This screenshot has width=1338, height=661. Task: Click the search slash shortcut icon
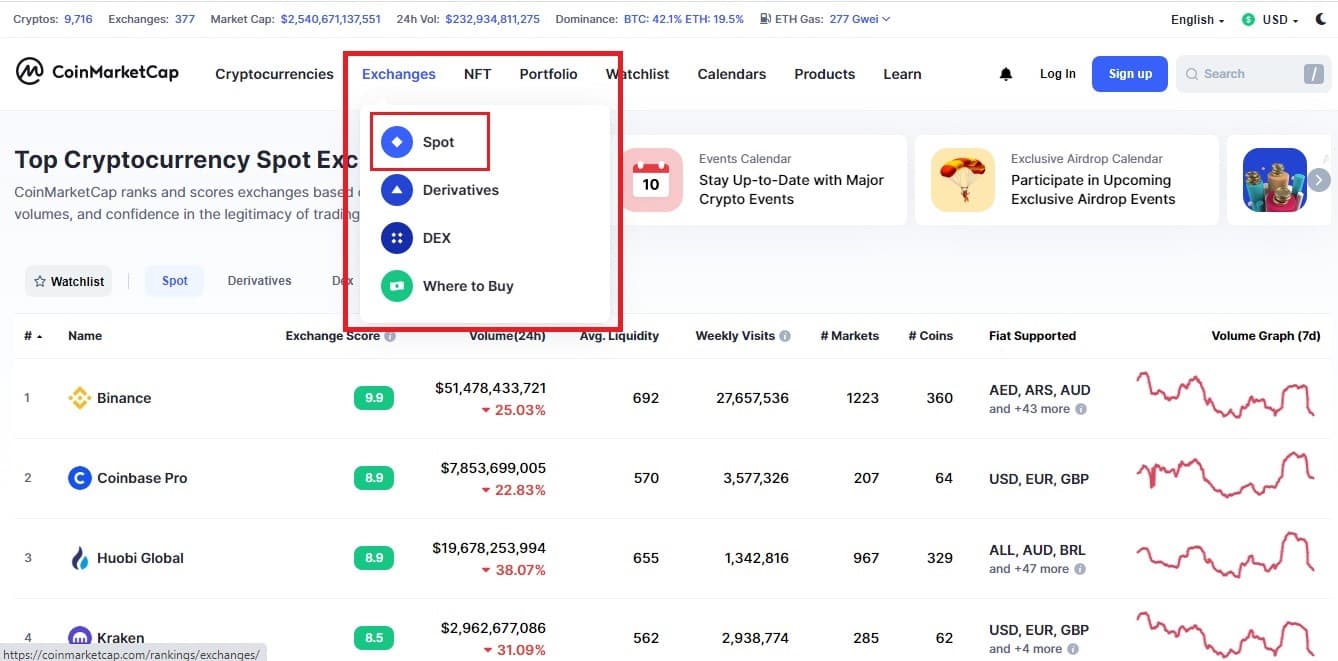(1313, 74)
